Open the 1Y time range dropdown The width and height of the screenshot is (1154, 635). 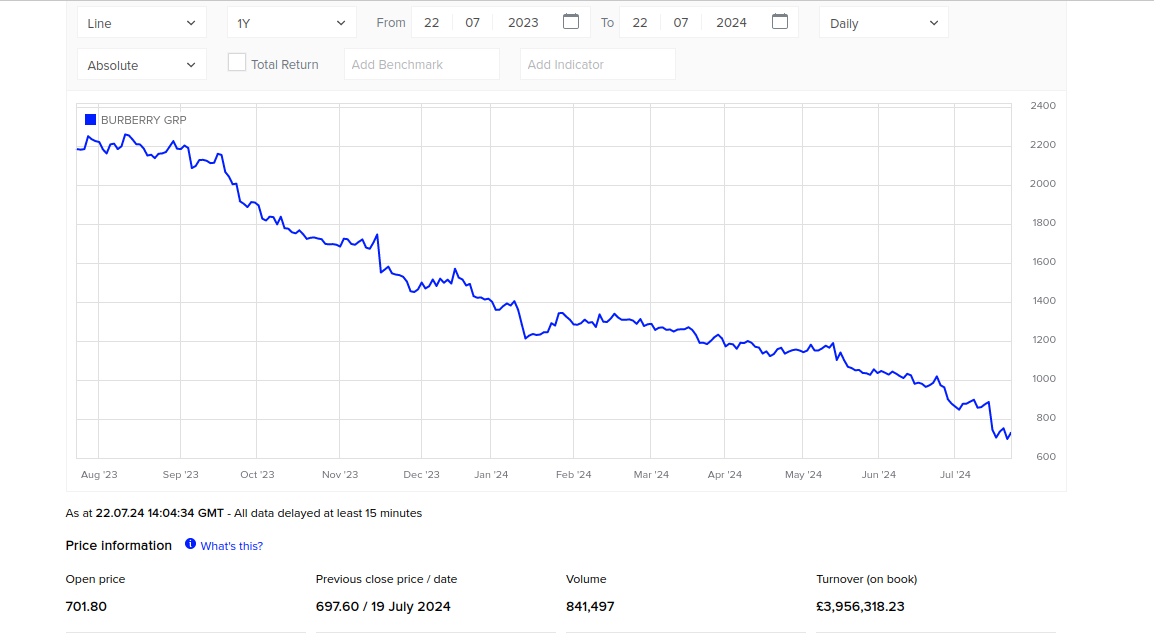tap(291, 23)
